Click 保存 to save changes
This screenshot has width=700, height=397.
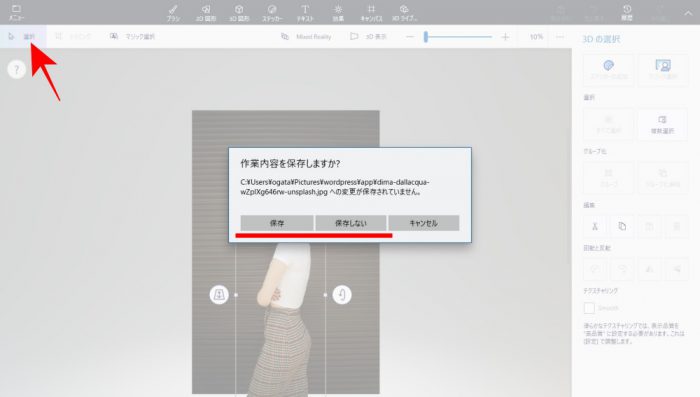coord(277,223)
